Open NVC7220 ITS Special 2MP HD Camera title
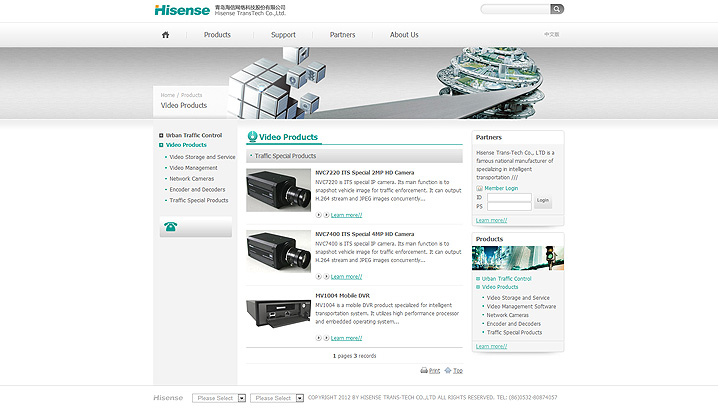Screen dimensions: 718x408 (x=364, y=173)
